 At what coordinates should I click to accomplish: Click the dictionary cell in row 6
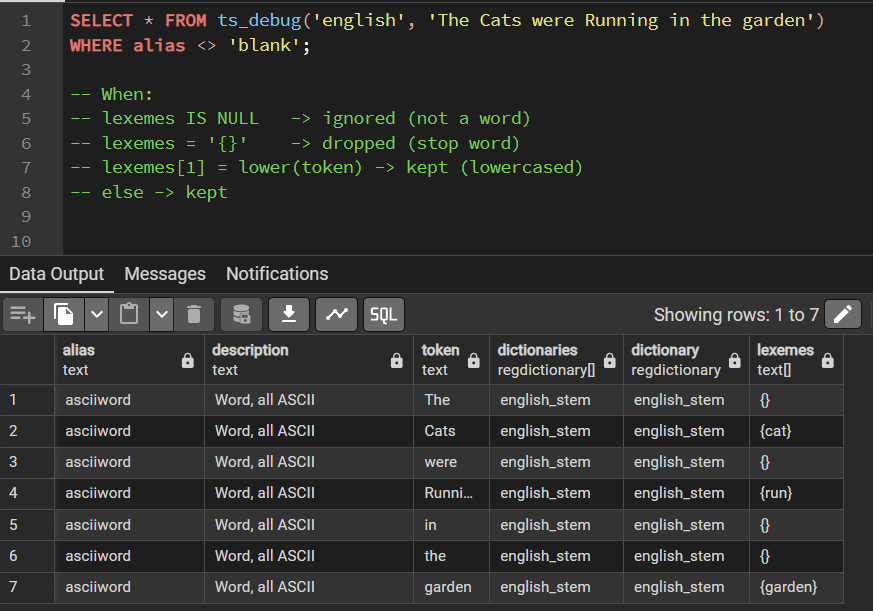point(686,556)
